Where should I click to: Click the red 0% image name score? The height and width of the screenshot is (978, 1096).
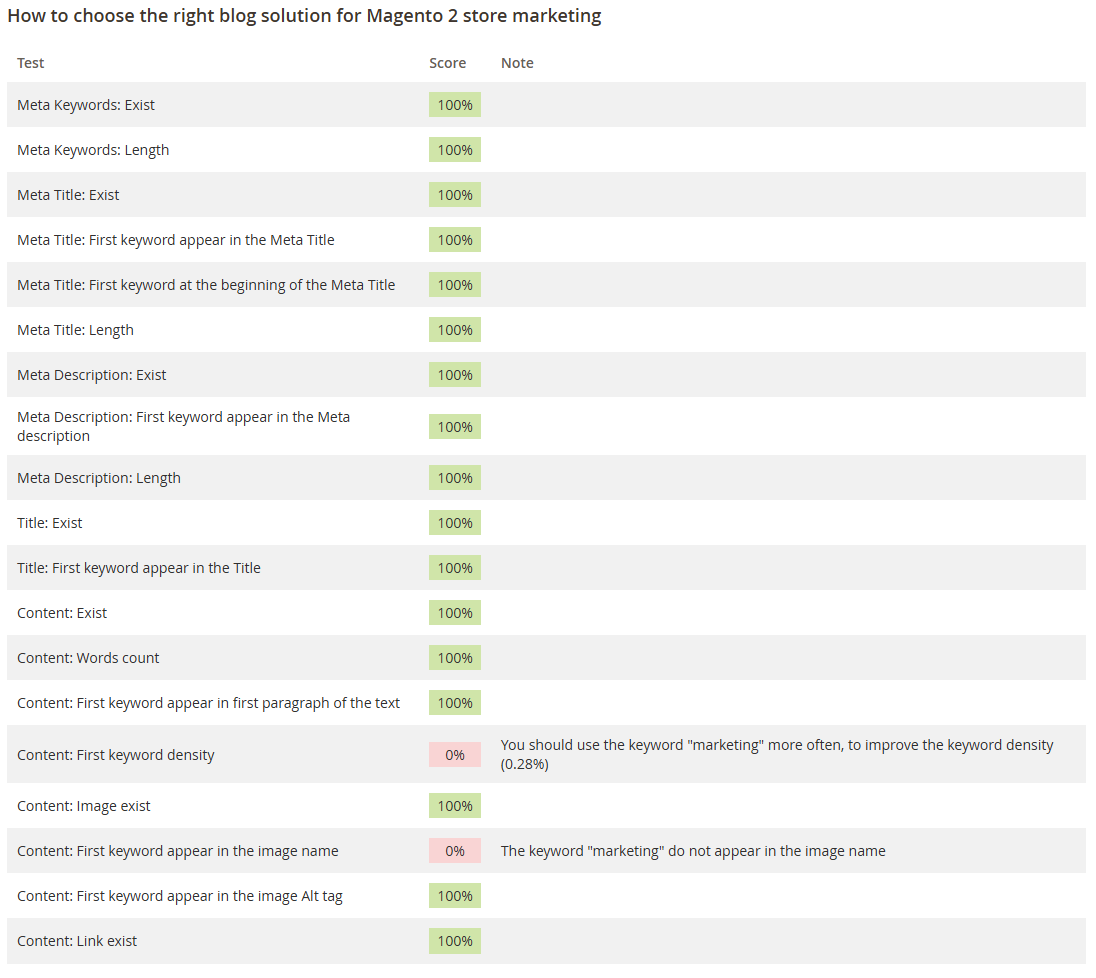click(x=455, y=851)
